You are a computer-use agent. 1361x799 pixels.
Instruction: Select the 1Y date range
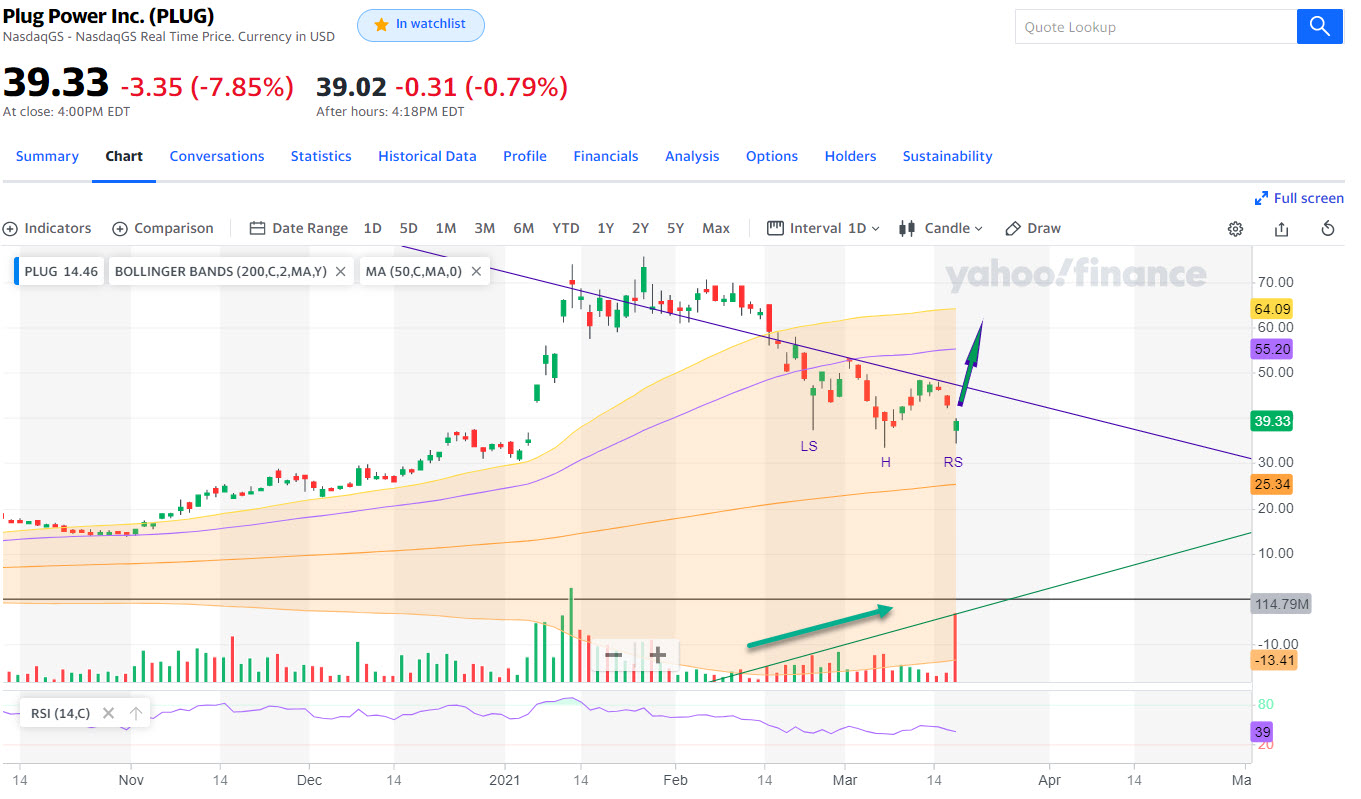tap(605, 228)
